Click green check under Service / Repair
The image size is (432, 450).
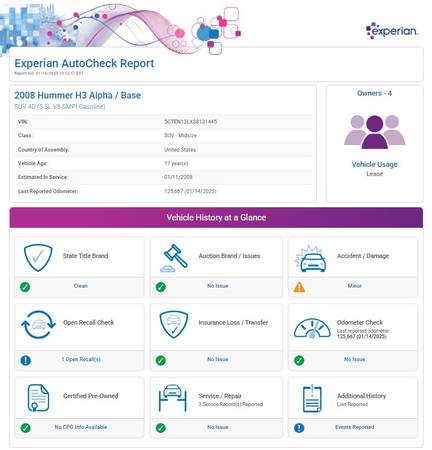161,428
